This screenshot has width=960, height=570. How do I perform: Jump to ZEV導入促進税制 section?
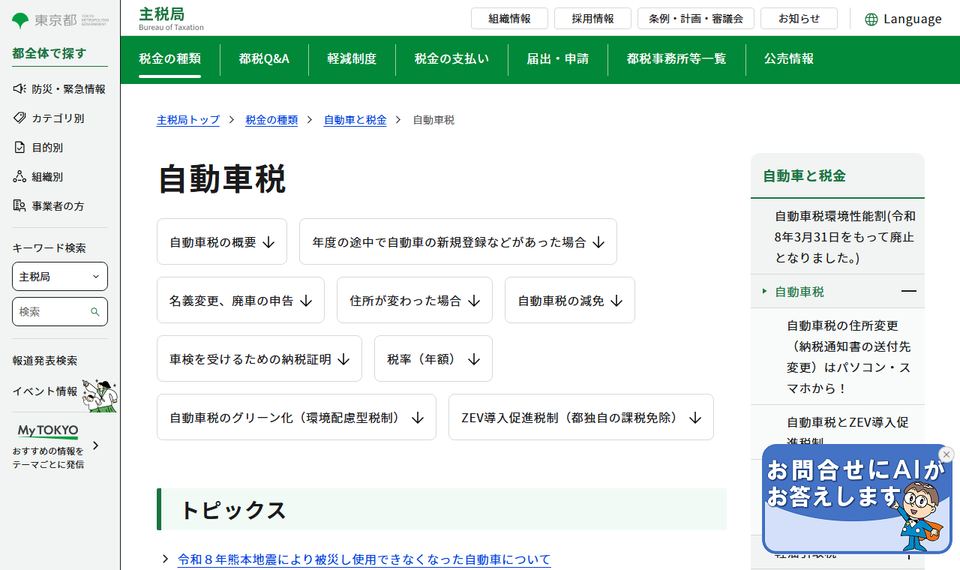[581, 418]
